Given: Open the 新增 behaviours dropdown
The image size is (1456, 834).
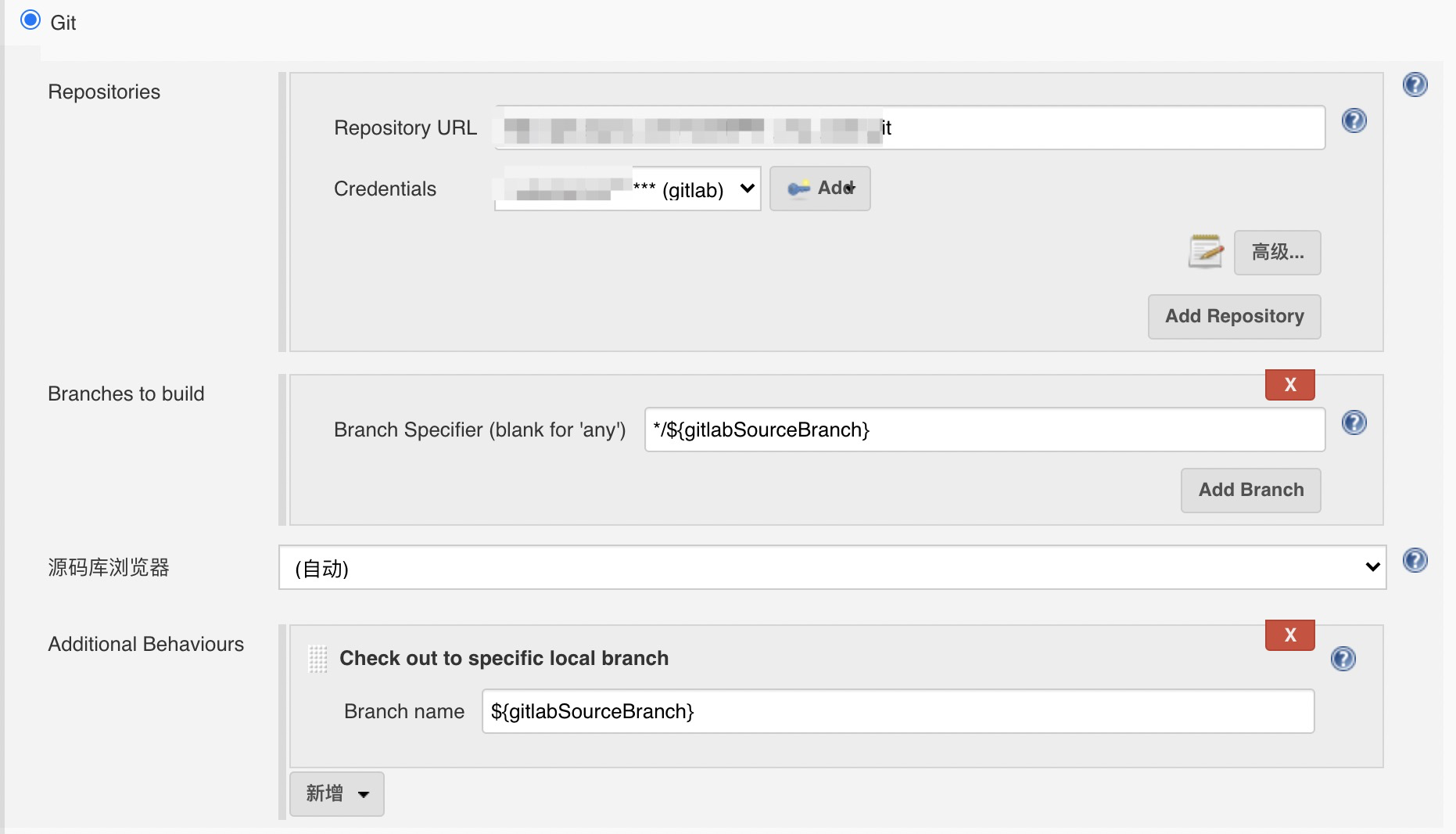Looking at the screenshot, I should click(336, 793).
